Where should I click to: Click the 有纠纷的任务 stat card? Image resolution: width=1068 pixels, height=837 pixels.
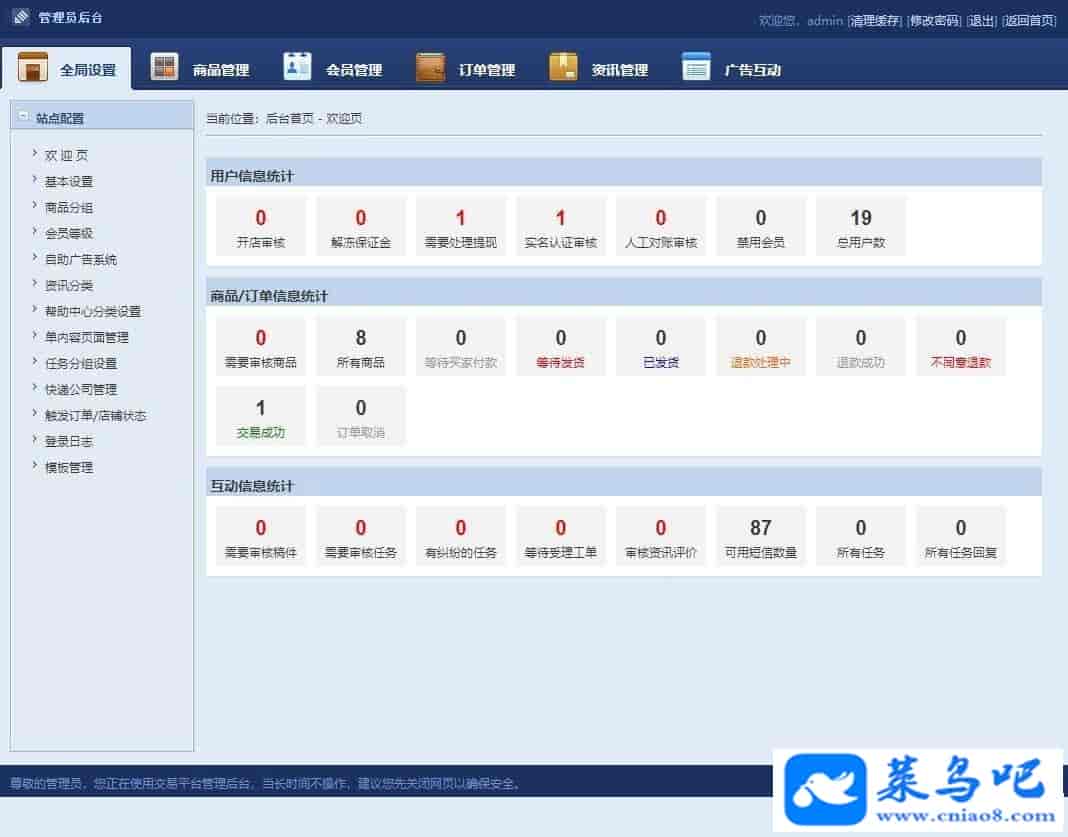(461, 537)
